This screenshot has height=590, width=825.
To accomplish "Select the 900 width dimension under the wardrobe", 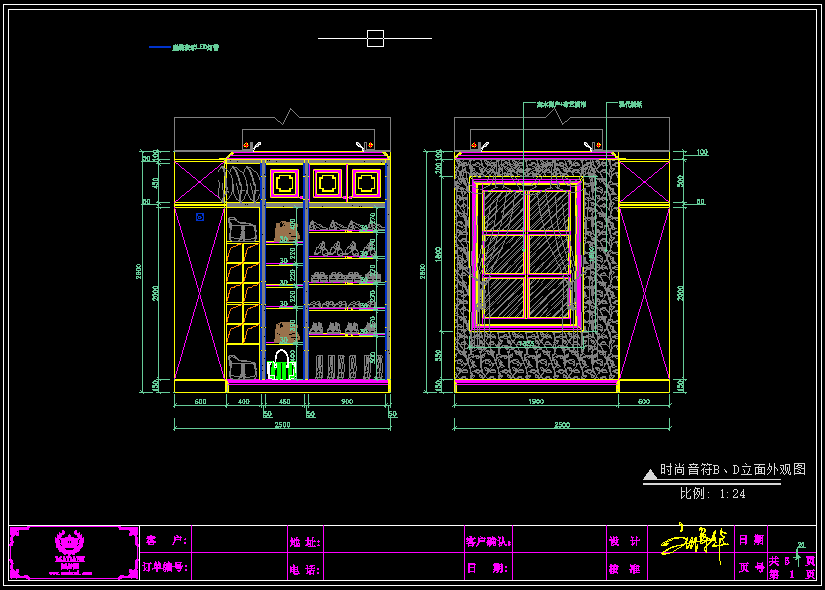I will [346, 402].
